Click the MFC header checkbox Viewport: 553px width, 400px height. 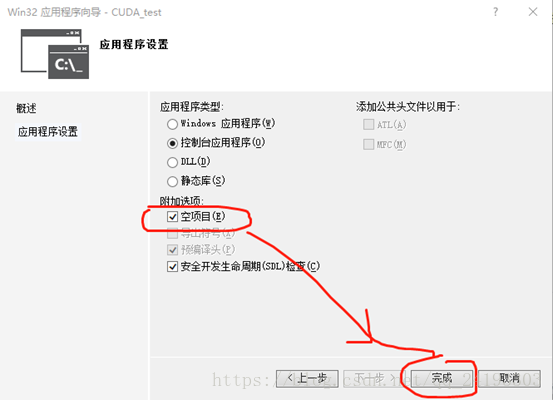pyautogui.click(x=369, y=144)
